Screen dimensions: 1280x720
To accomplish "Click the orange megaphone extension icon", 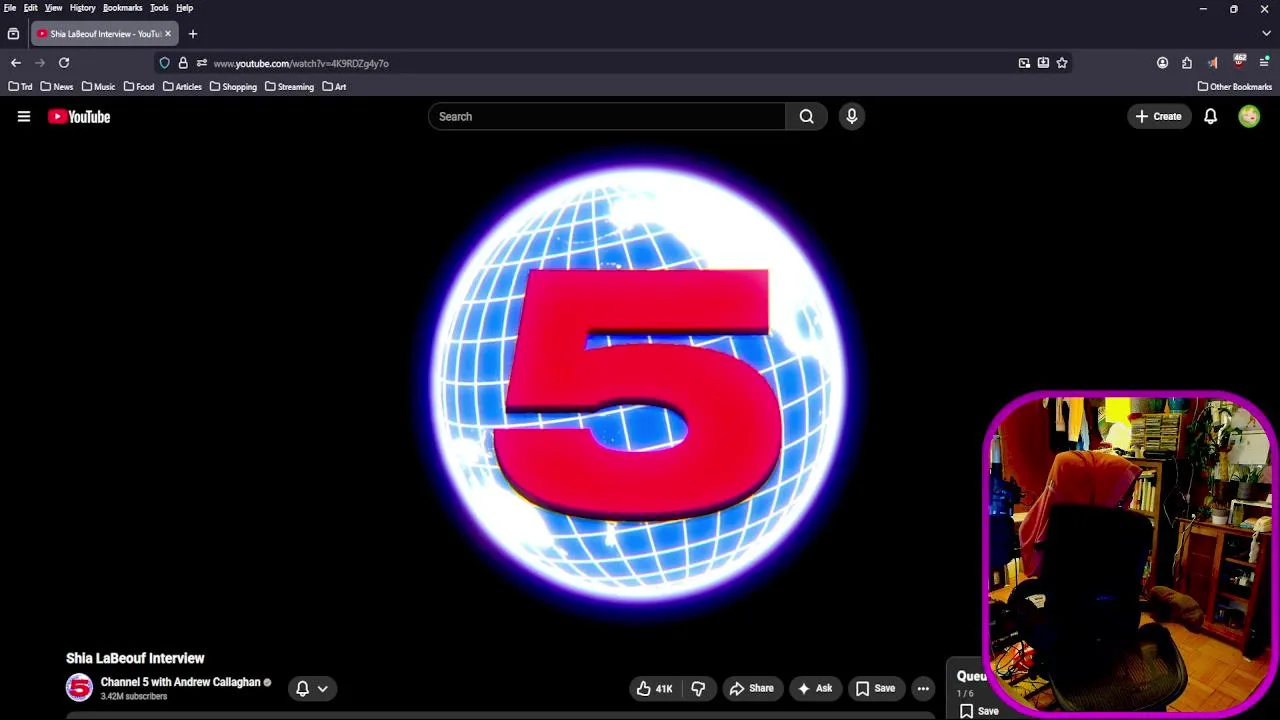I will (1212, 63).
